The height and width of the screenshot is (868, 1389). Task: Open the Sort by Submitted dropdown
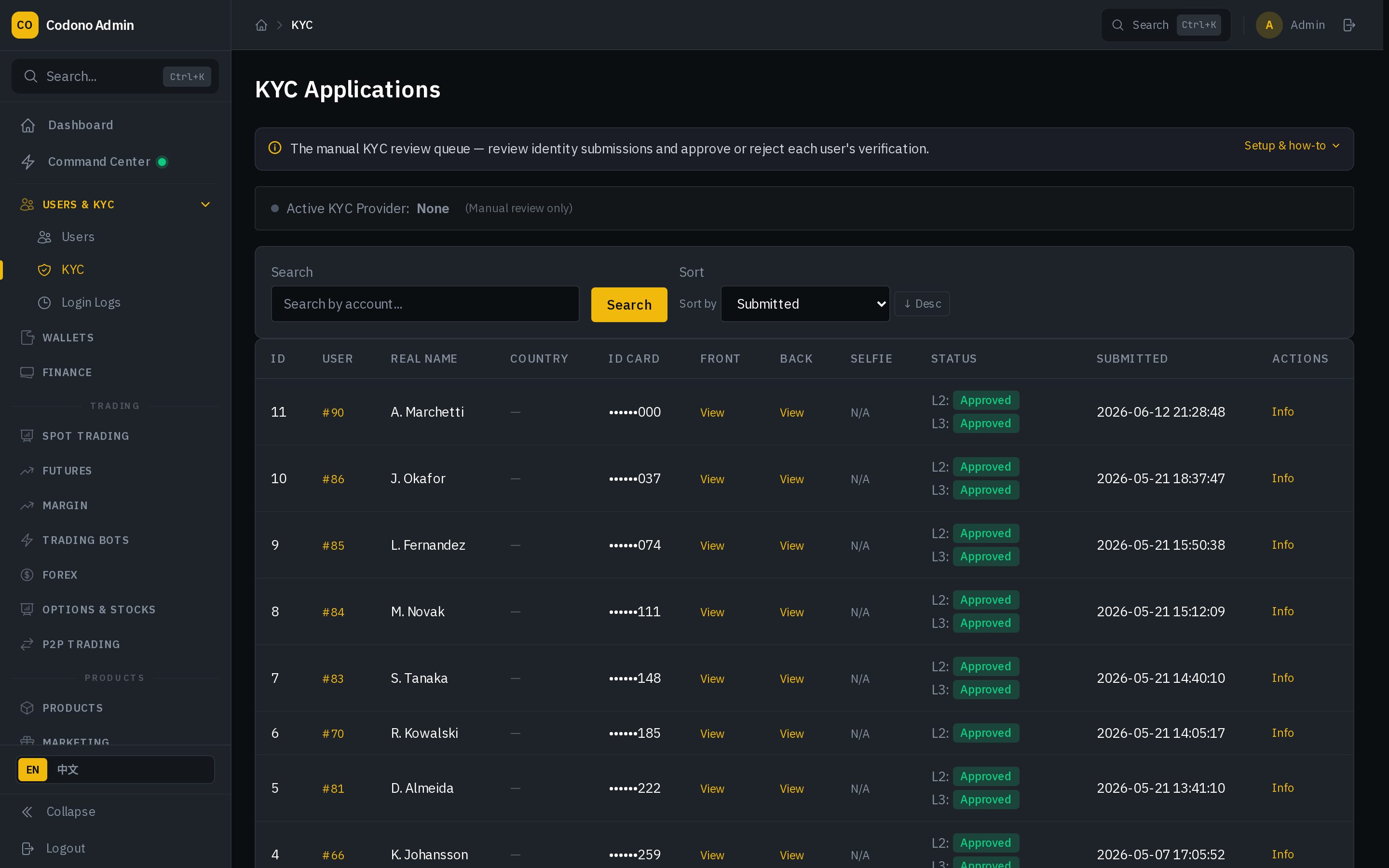coord(804,304)
